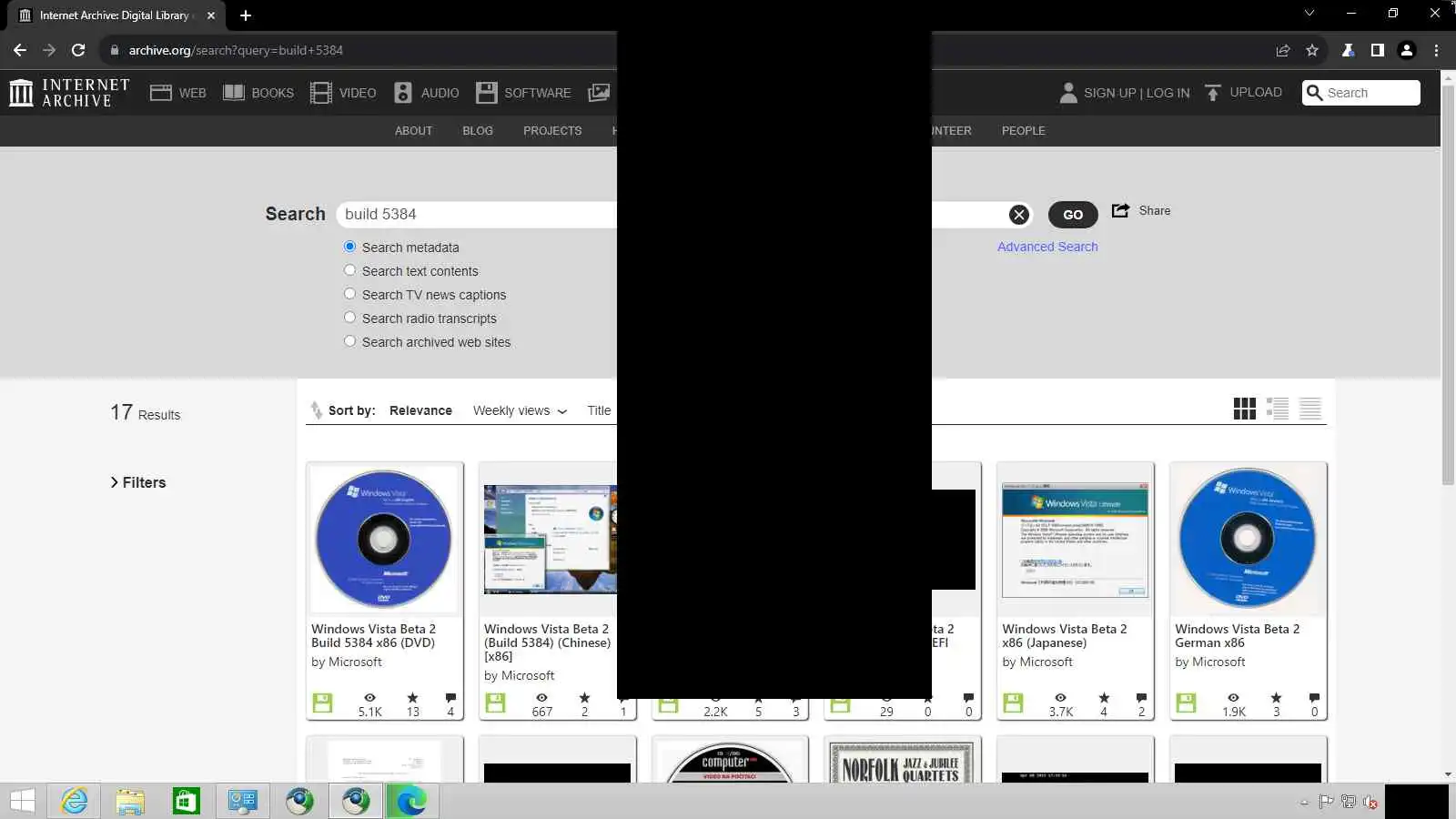1456x819 pixels.
Task: Select Search metadata radio button
Action: coord(349,247)
